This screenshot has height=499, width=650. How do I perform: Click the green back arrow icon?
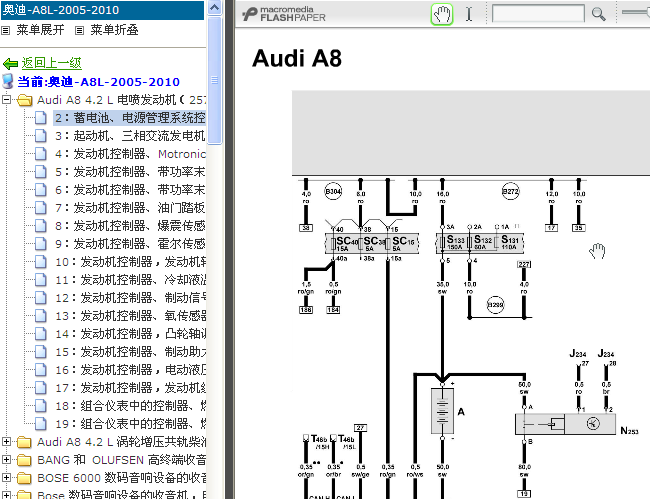pyautogui.click(x=10, y=63)
